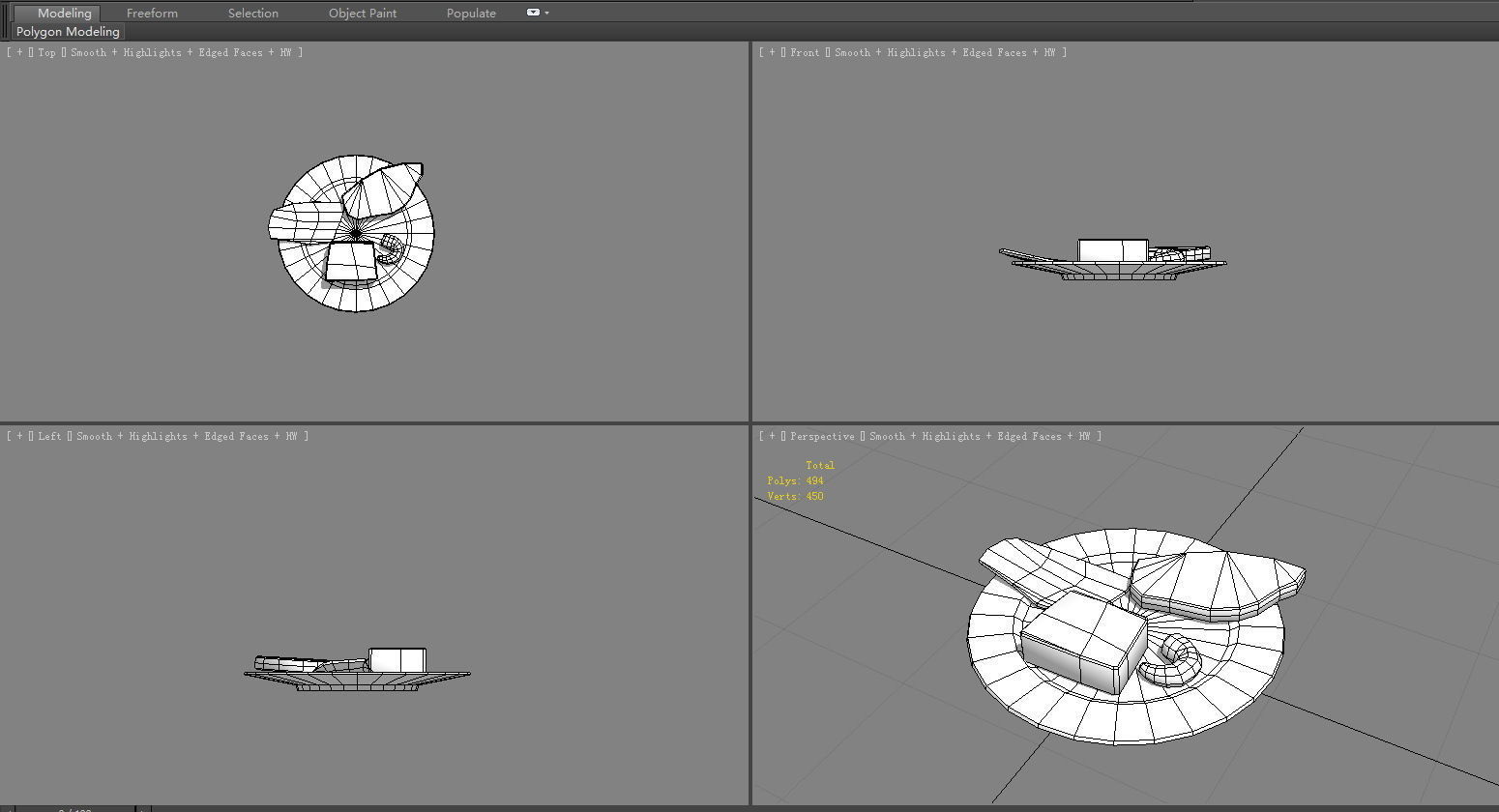This screenshot has width=1499, height=812.
Task: Open the Left viewport [+] general menu
Action: point(20,437)
